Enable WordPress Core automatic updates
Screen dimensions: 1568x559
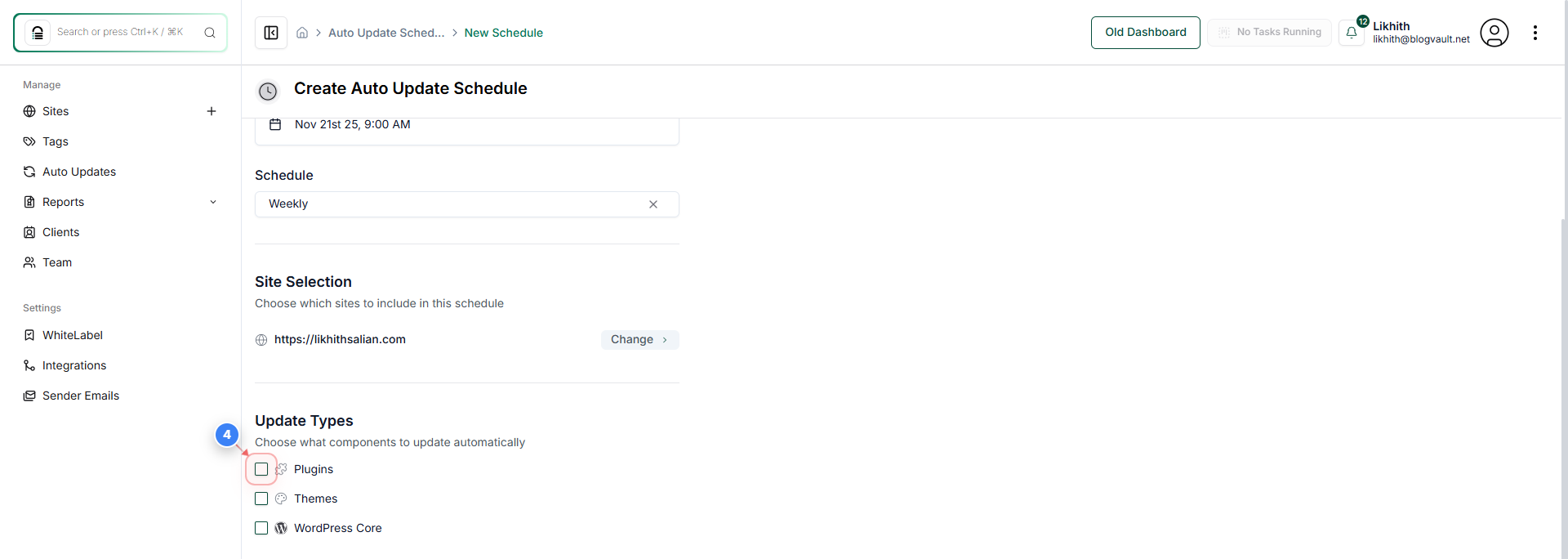(261, 528)
